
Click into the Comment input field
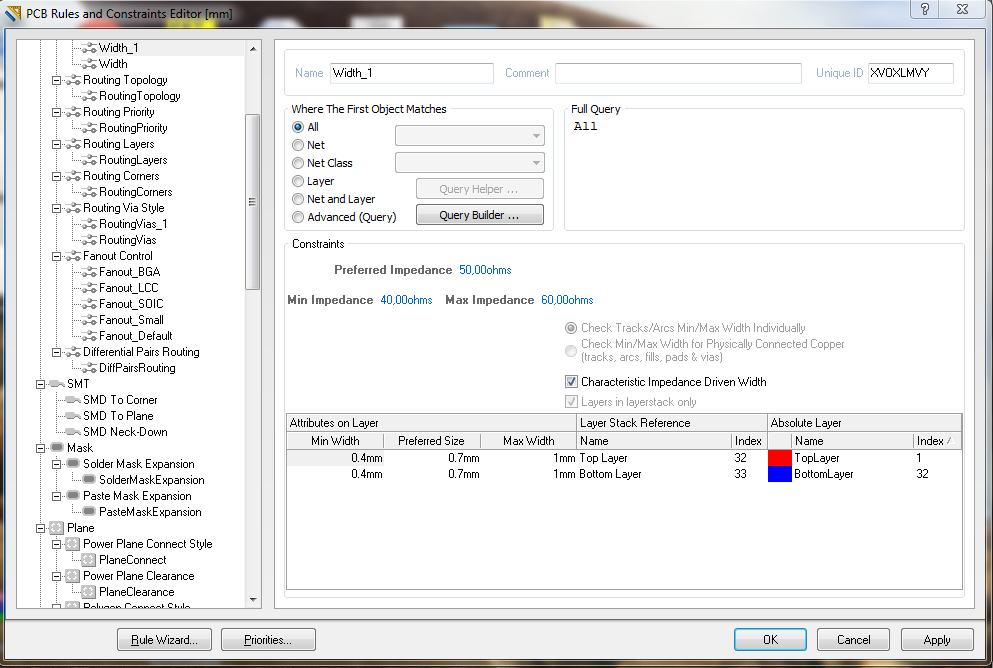[x=678, y=73]
